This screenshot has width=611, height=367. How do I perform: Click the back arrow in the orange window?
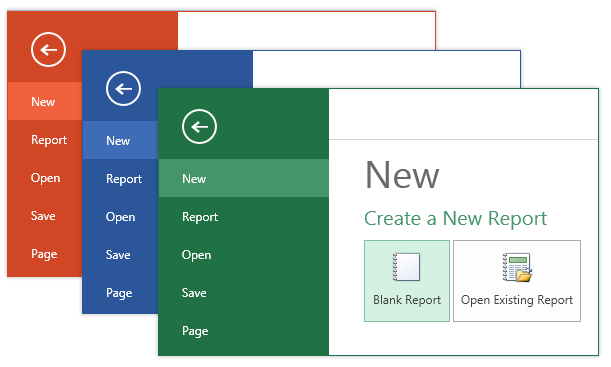tap(48, 50)
